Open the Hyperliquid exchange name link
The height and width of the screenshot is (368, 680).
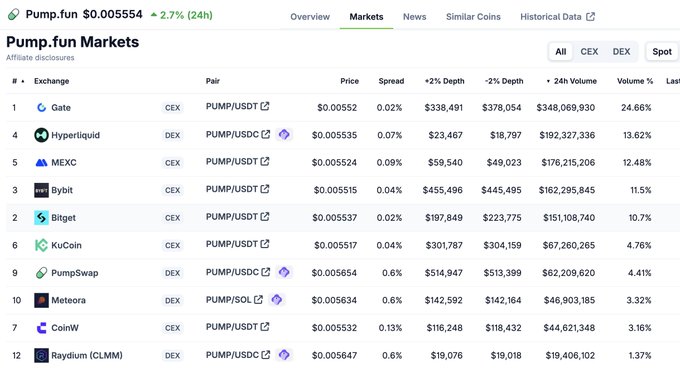tap(75, 135)
